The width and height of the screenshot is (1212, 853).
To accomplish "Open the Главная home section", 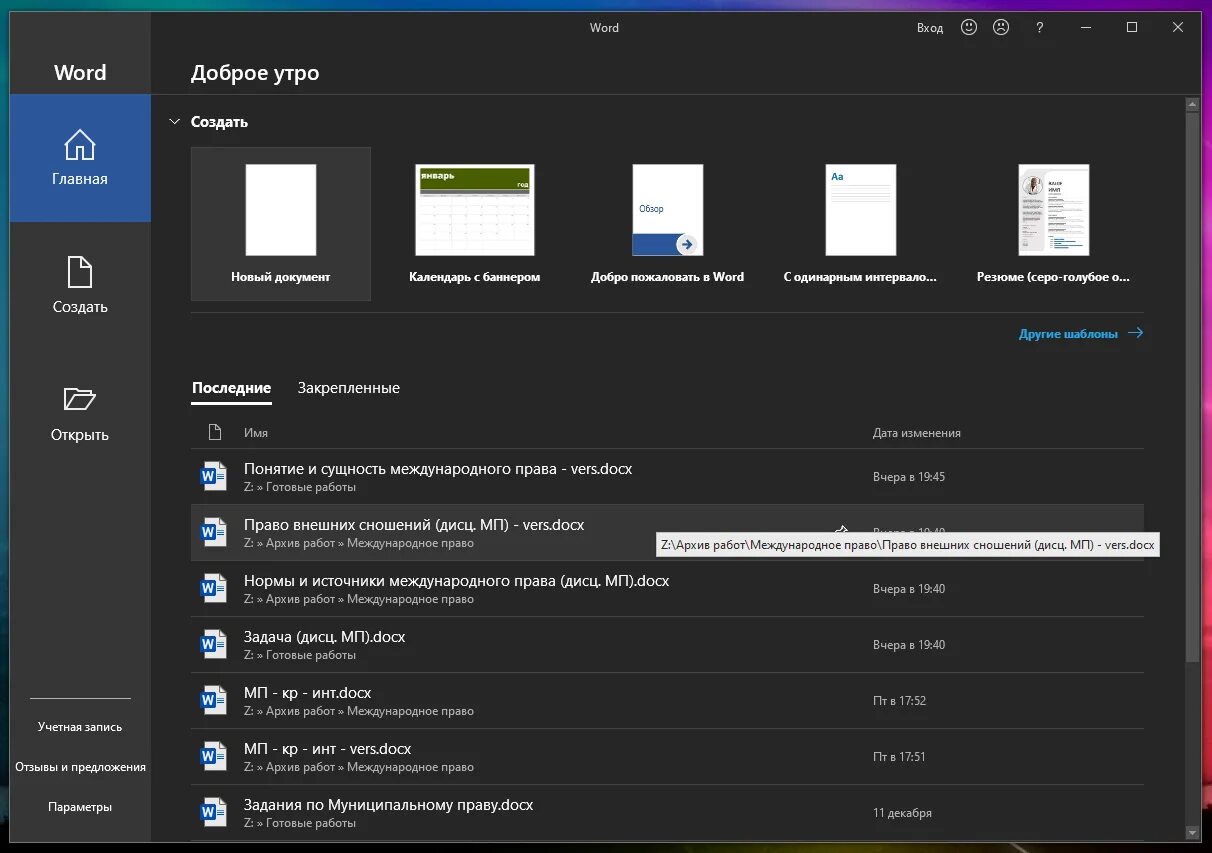I will tap(80, 158).
